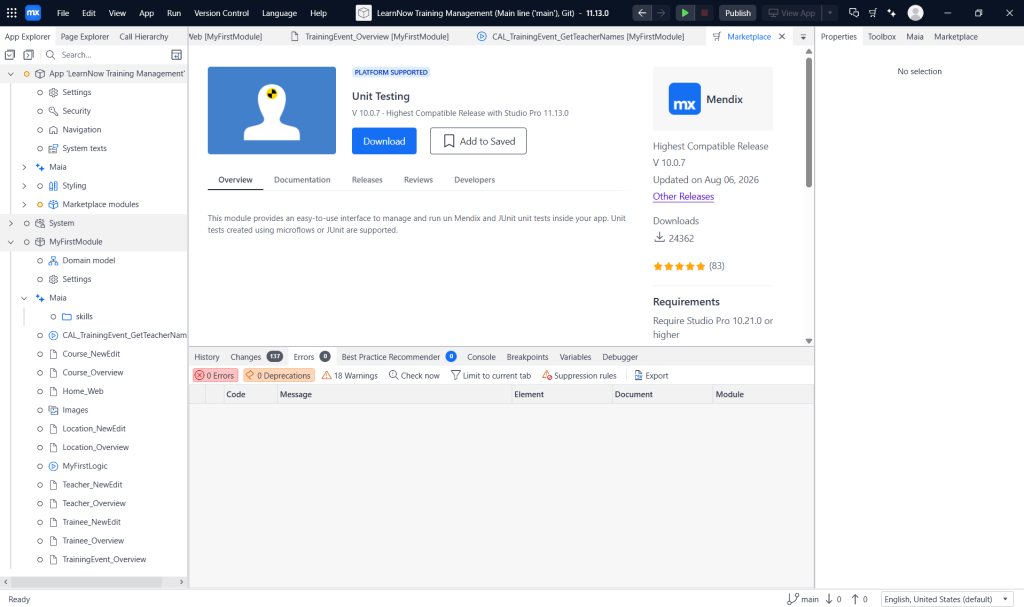Stop the running app with red square
The width and height of the screenshot is (1024, 607).
[704, 12]
